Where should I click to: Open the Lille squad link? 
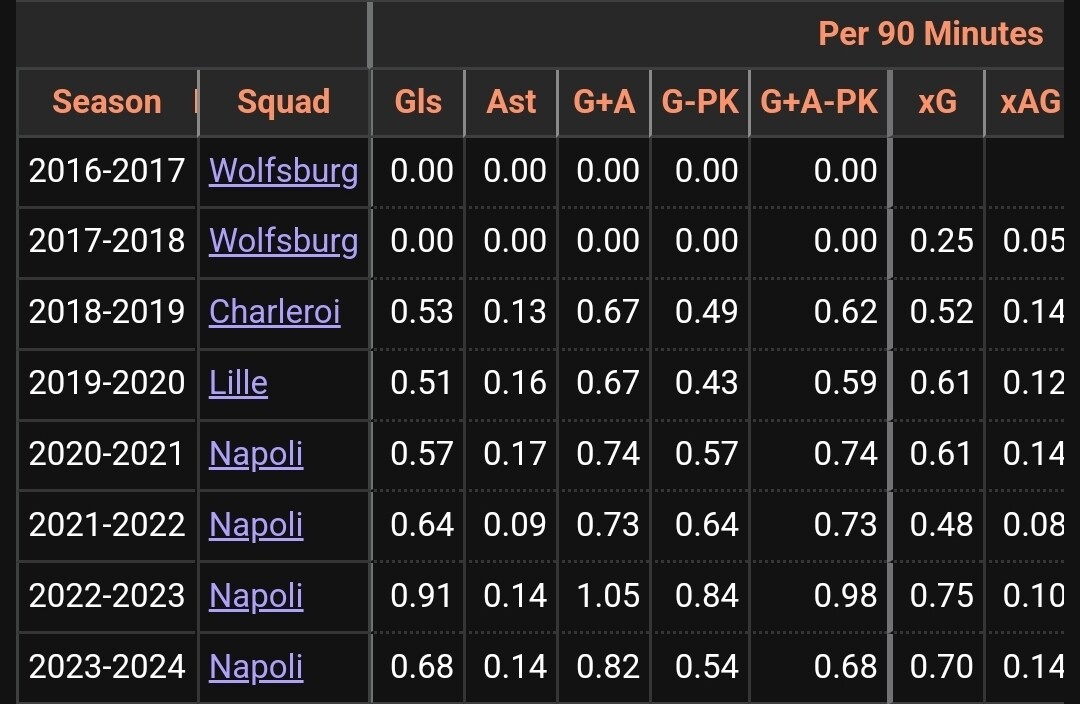tap(238, 383)
